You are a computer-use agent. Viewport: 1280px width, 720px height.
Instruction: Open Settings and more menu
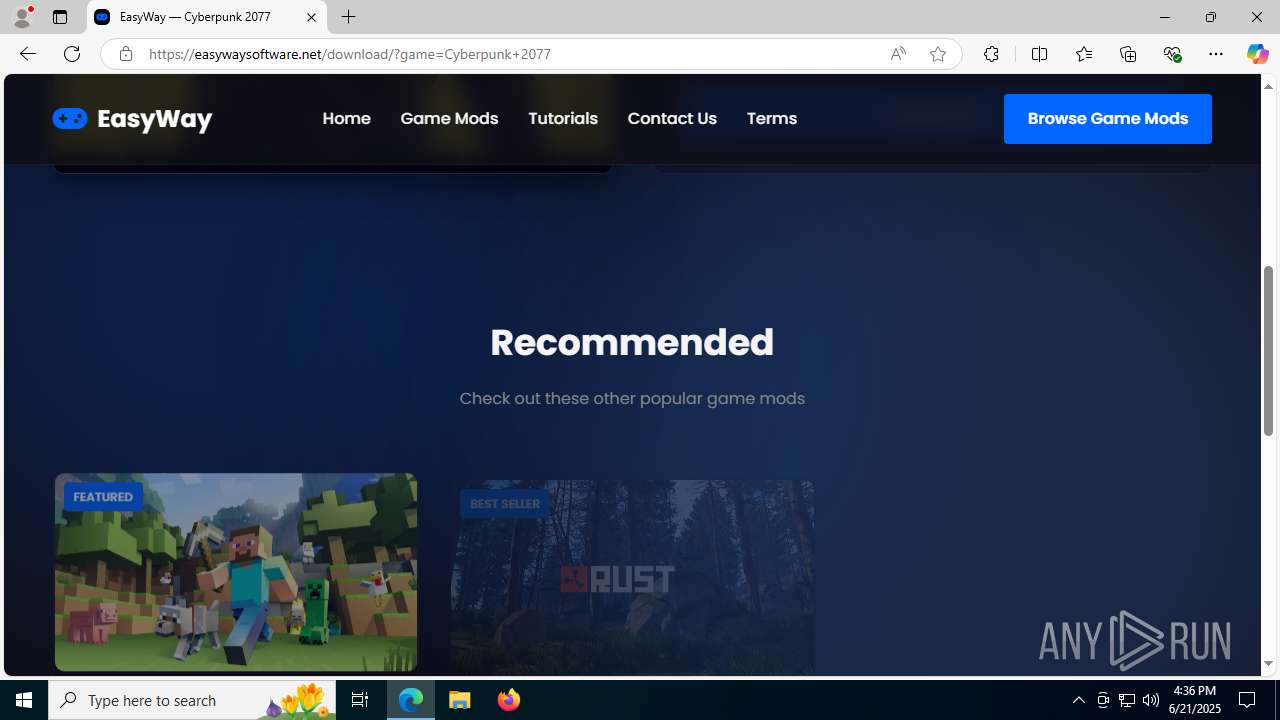(x=1216, y=54)
